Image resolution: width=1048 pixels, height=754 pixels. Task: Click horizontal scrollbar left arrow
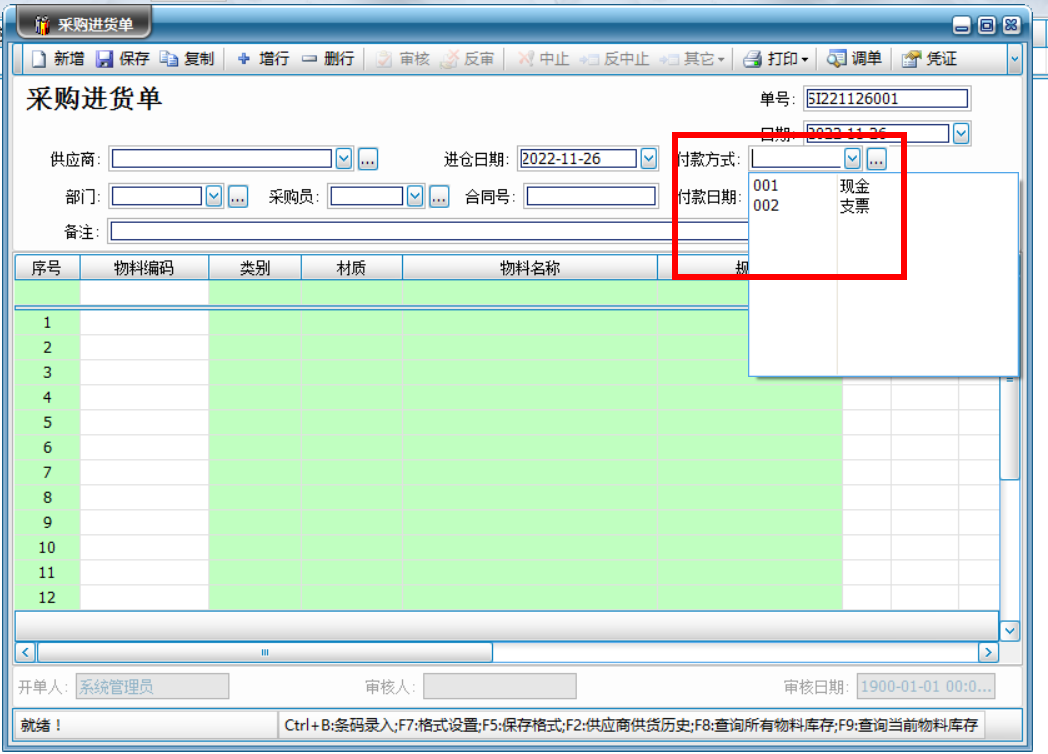[25, 652]
